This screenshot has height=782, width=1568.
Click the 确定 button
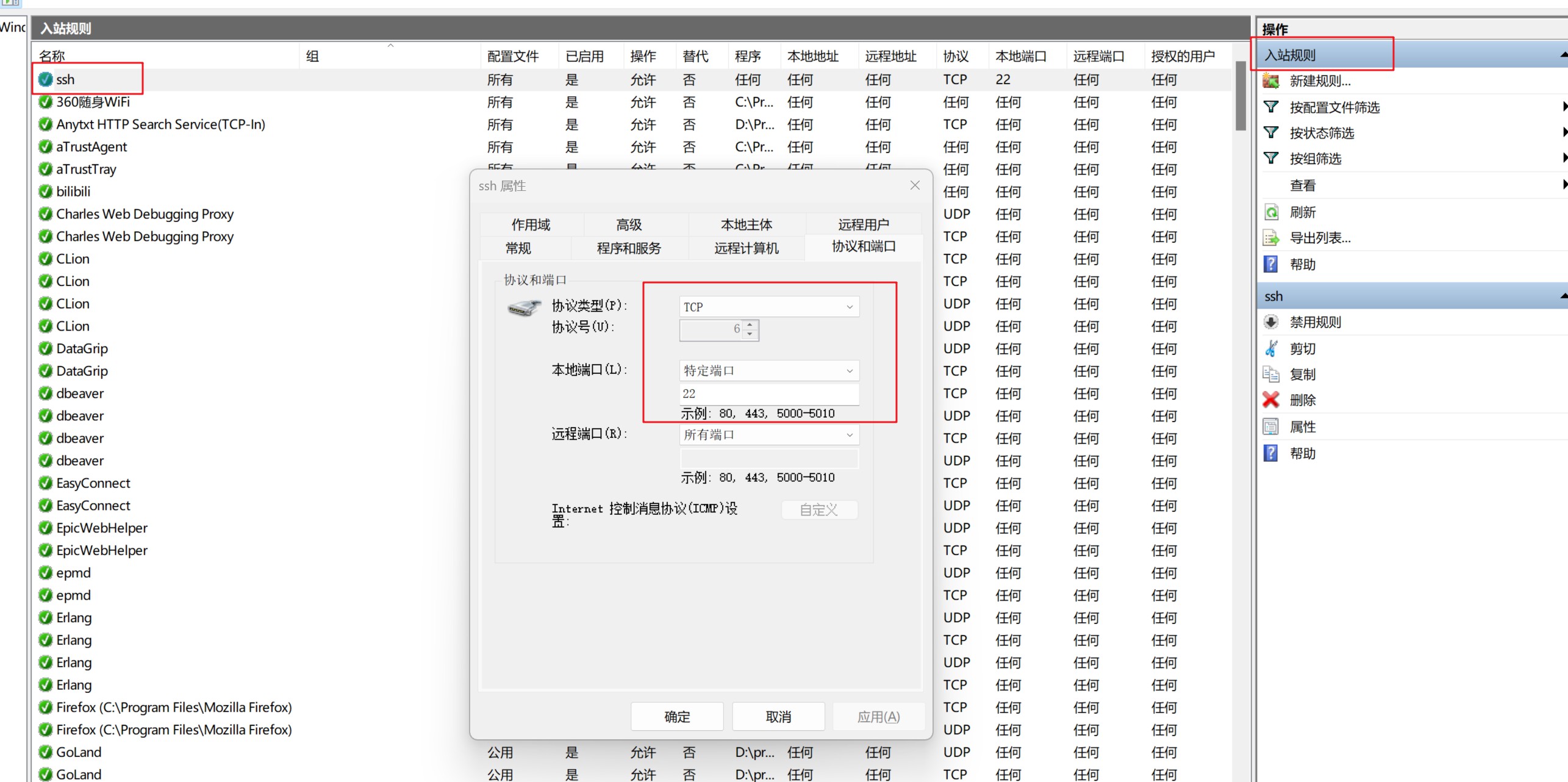click(x=677, y=717)
